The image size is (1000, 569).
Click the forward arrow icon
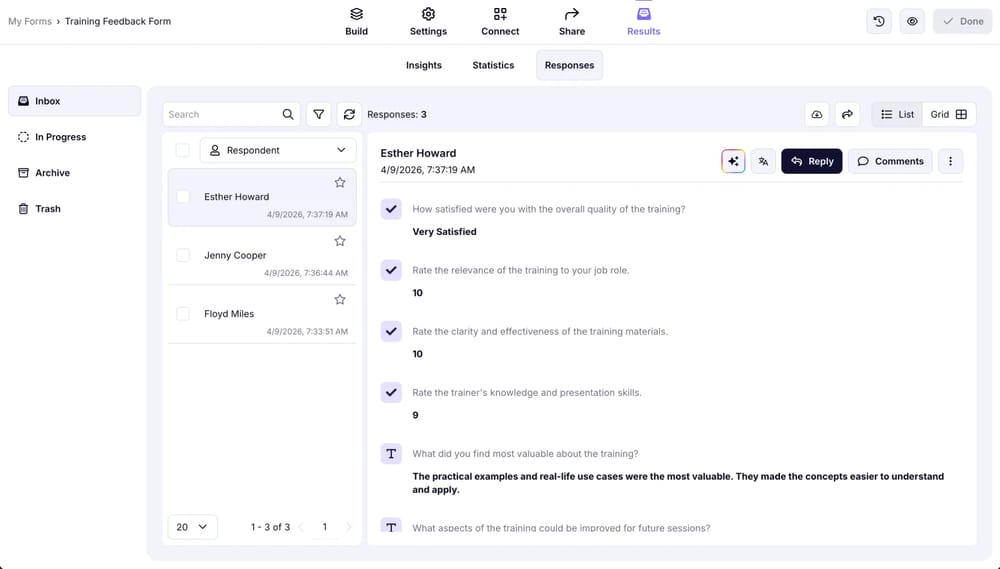click(x=847, y=114)
